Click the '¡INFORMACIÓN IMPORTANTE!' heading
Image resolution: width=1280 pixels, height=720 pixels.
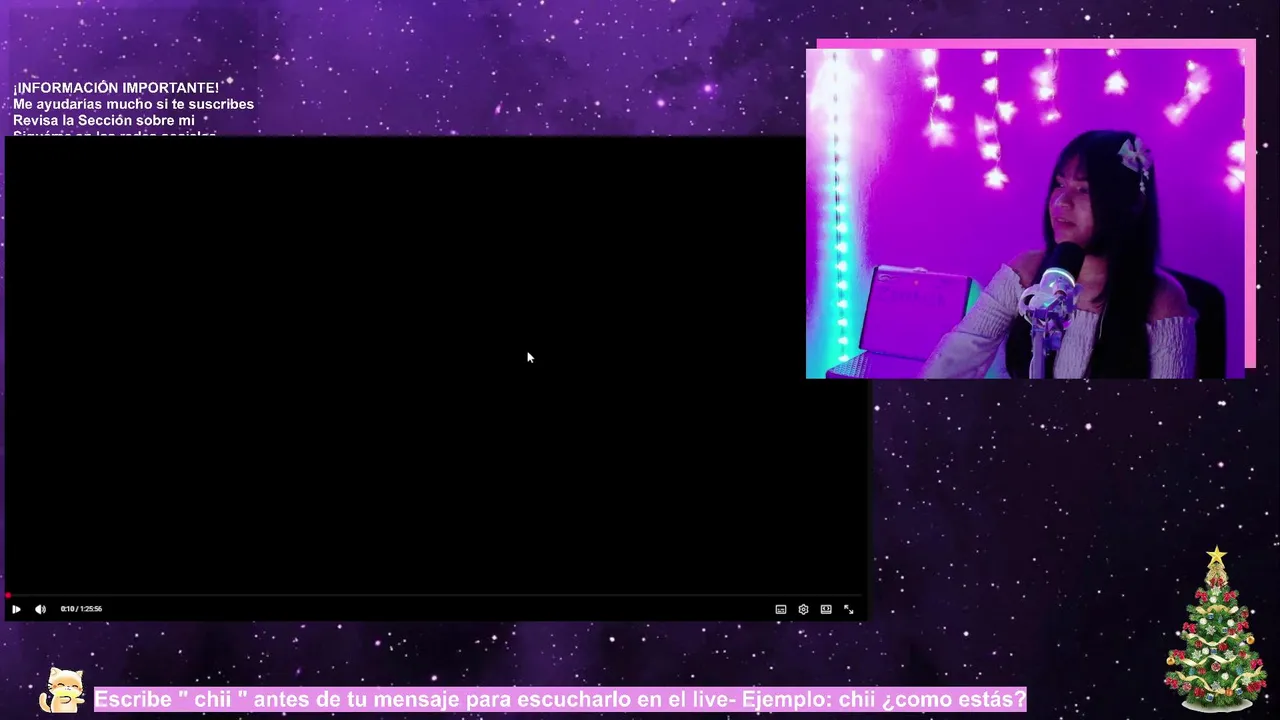[116, 88]
